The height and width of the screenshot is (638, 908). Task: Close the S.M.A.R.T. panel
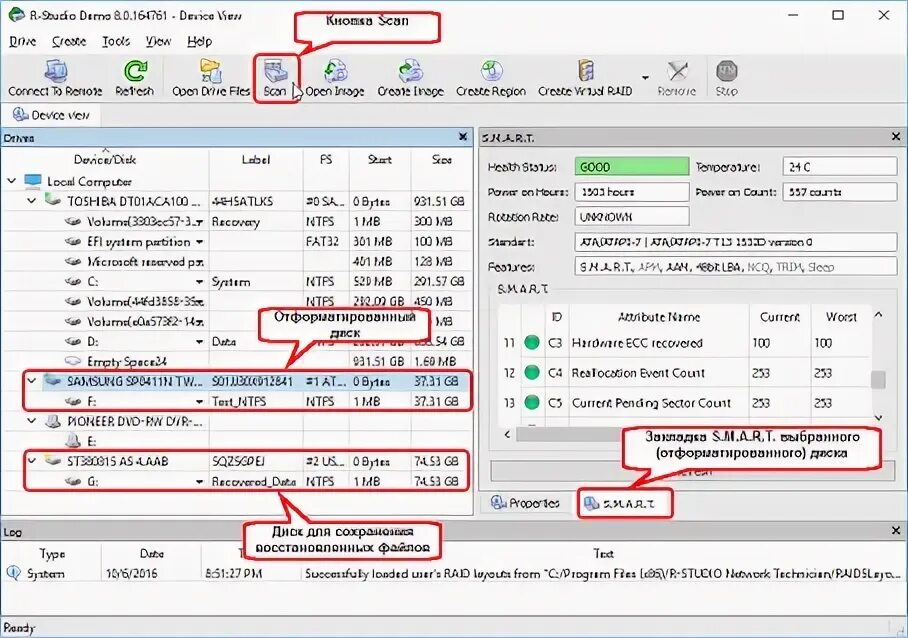point(896,137)
